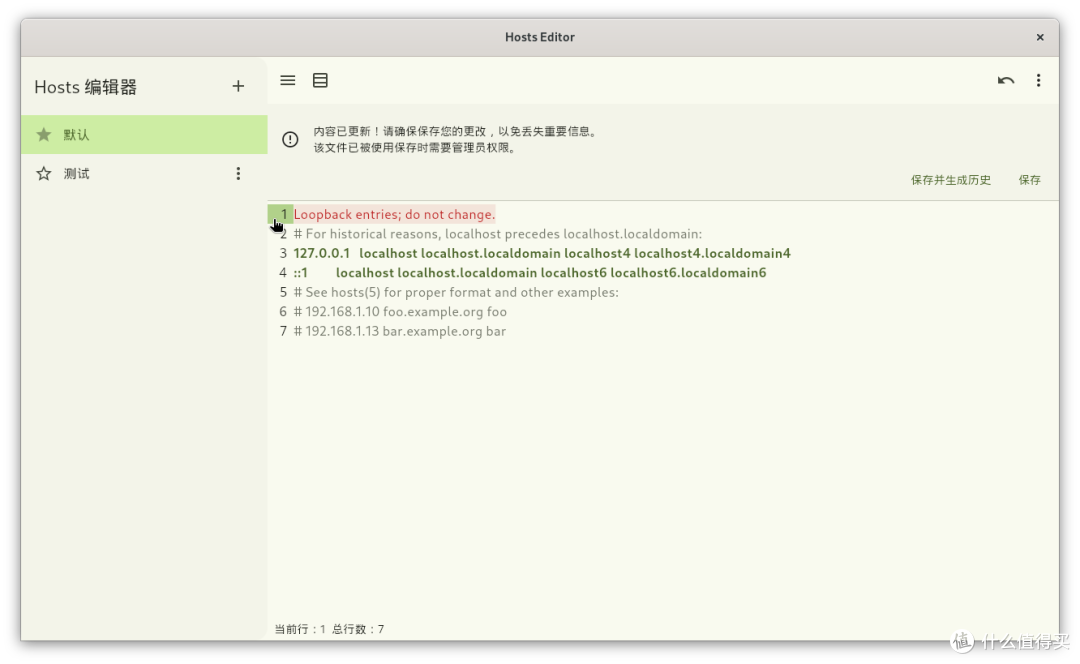1080x664 pixels.
Task: Toggle sidebar with the hamburger menu icon
Action: [288, 81]
